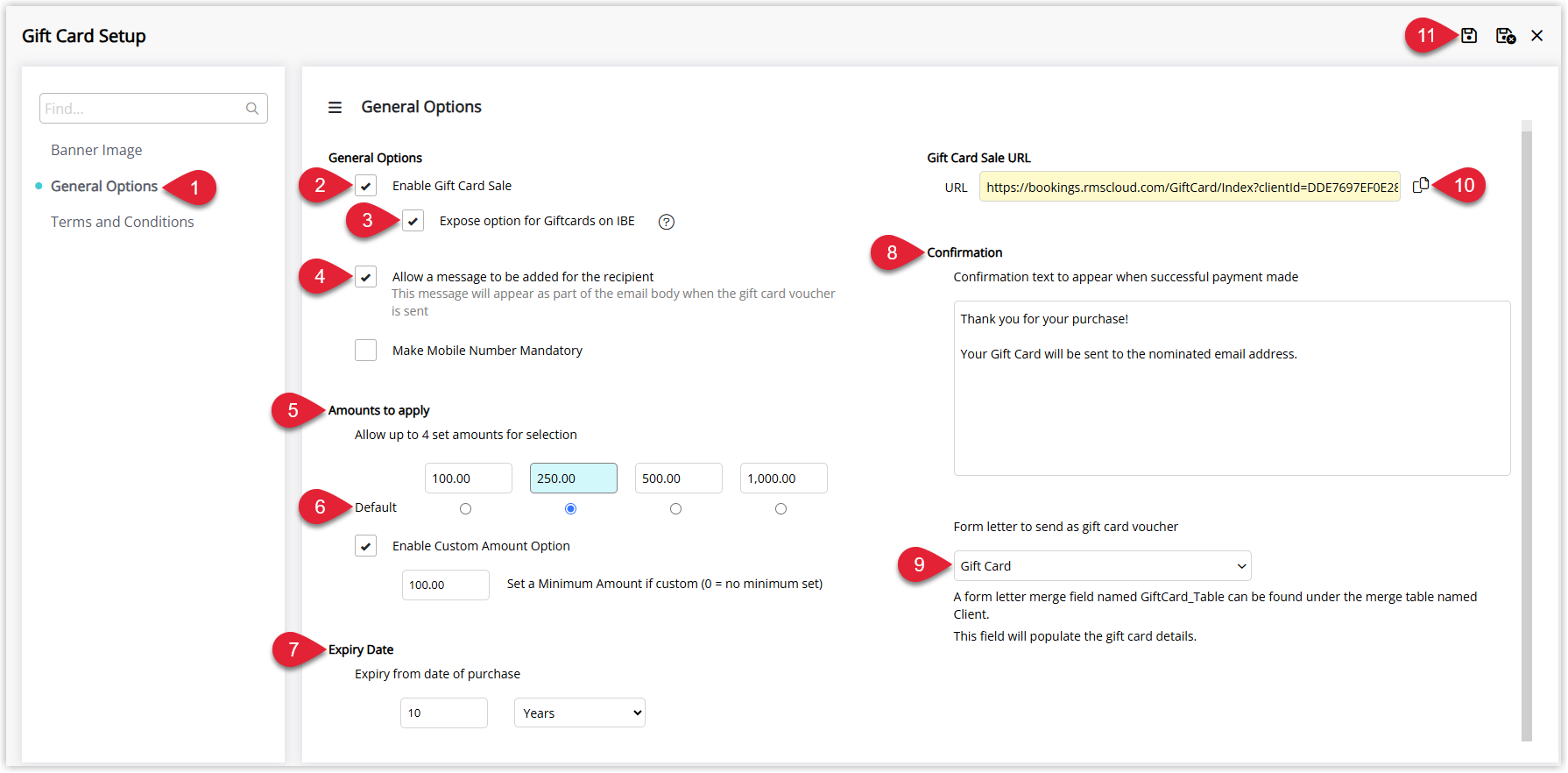Image resolution: width=1568 pixels, height=773 pixels.
Task: Click into the confirmation text area
Action: [x=1232, y=388]
